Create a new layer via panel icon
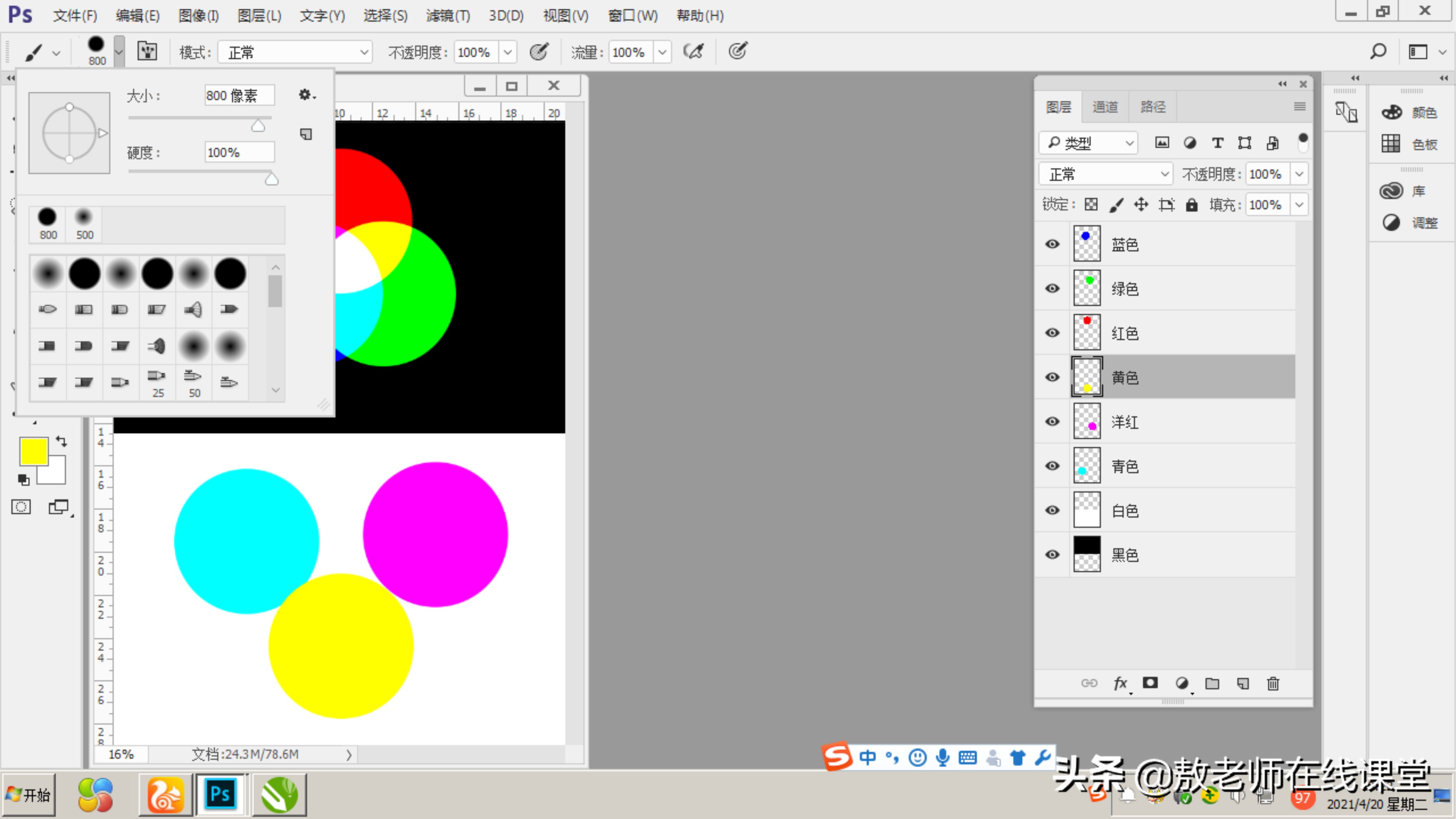The width and height of the screenshot is (1456, 819). coord(1242,683)
